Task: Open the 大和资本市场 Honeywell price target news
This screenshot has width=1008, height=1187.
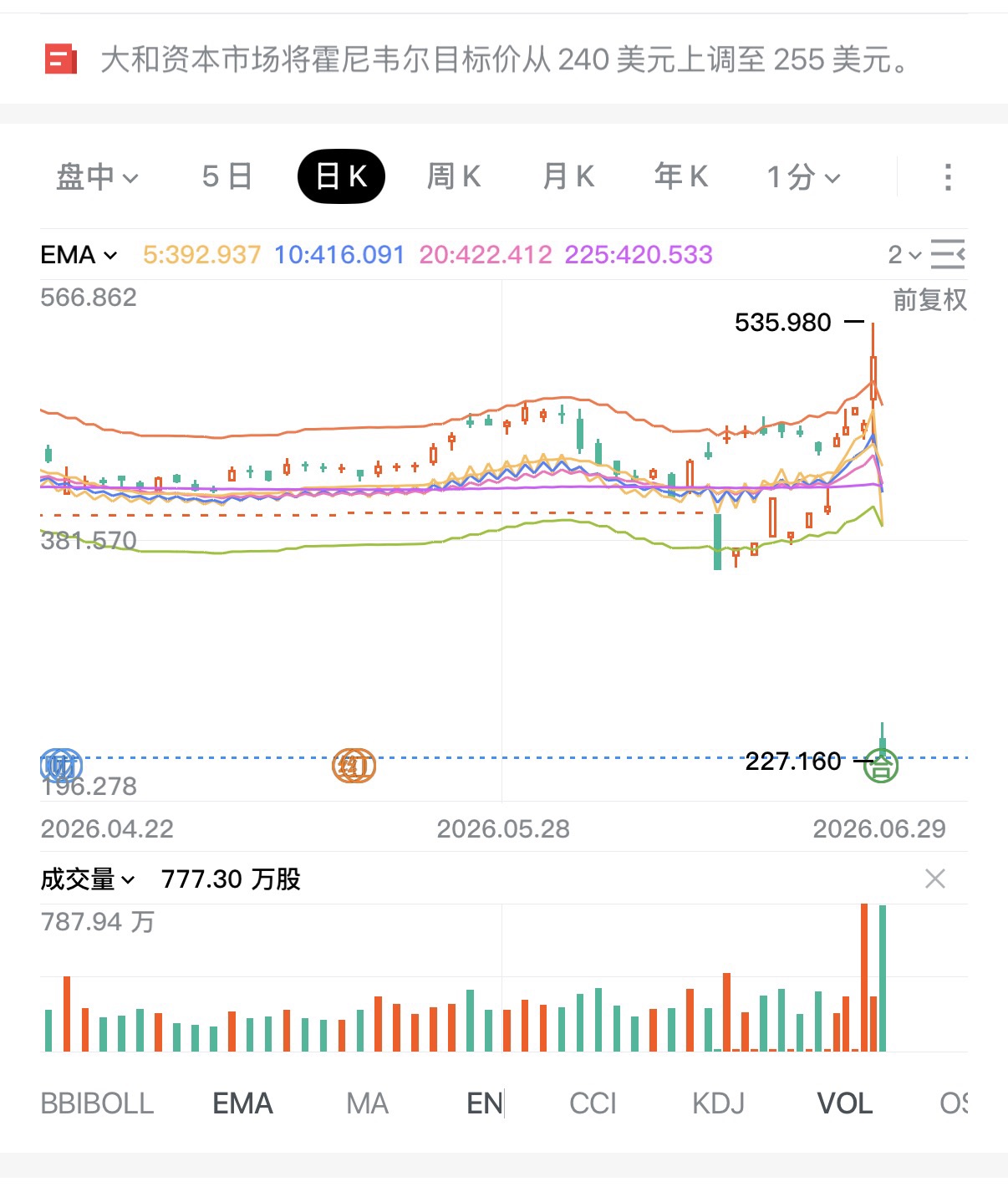Action: click(x=505, y=60)
